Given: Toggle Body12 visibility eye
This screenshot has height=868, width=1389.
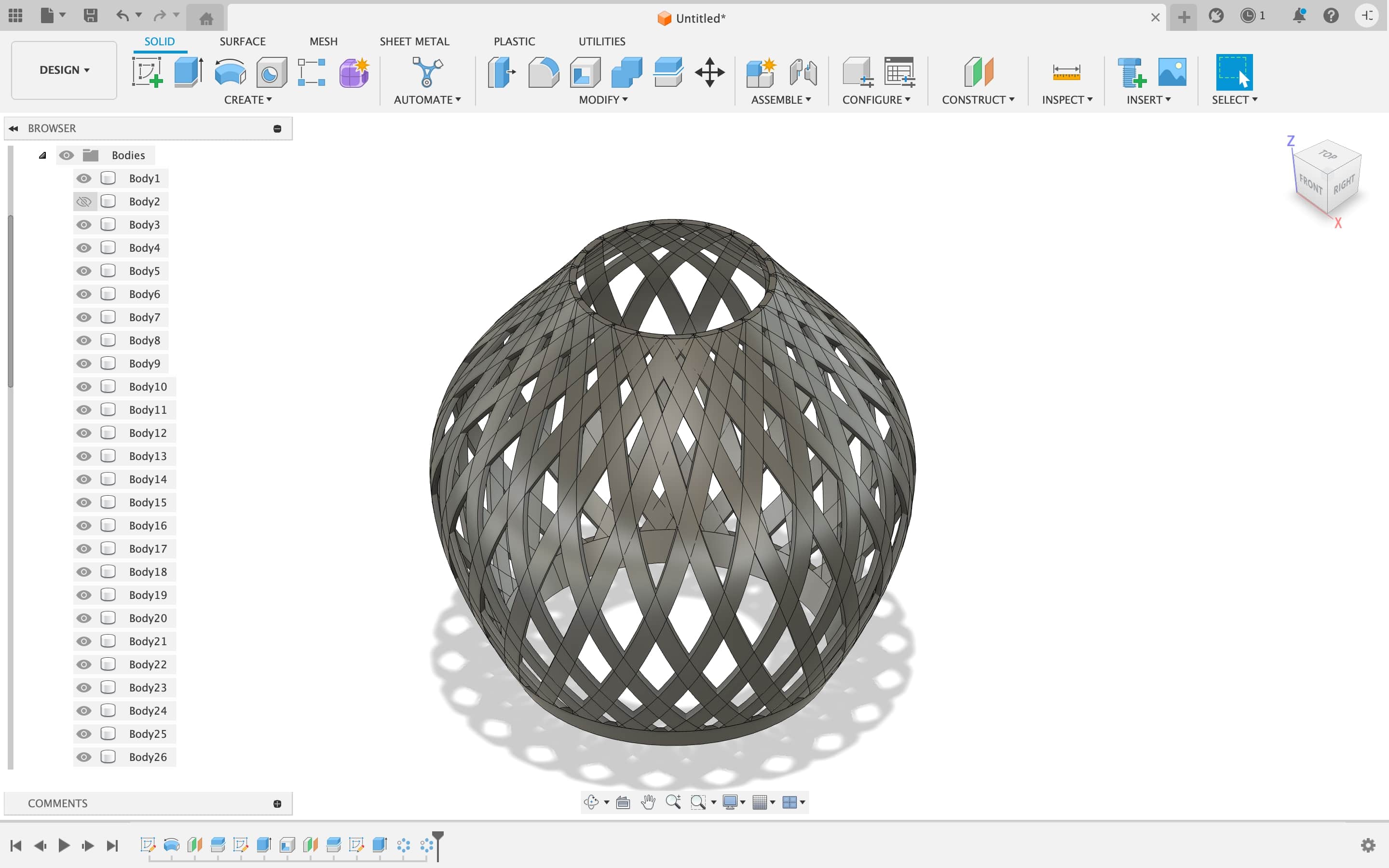Looking at the screenshot, I should (84, 433).
